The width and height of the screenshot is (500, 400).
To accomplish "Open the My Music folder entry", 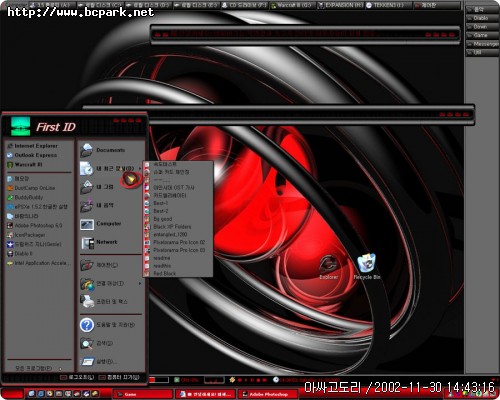I will [x=97, y=206].
